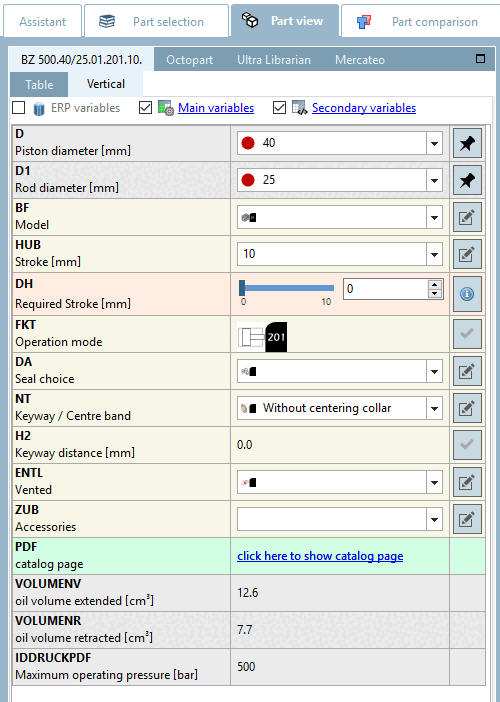Viewport: 500px width, 702px height.
Task: Click the edit icon for the Vented row
Action: (x=467, y=482)
